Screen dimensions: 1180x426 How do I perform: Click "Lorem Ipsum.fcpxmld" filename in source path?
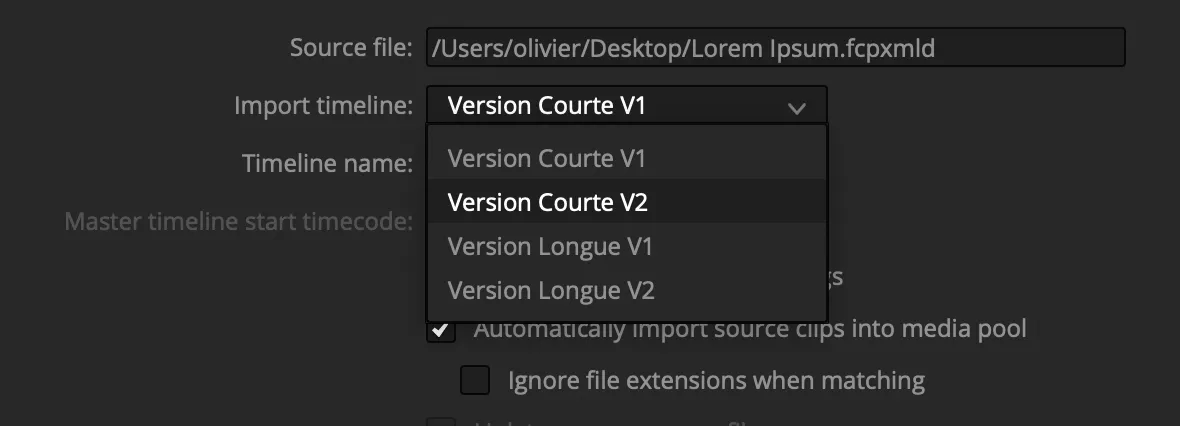click(852, 48)
